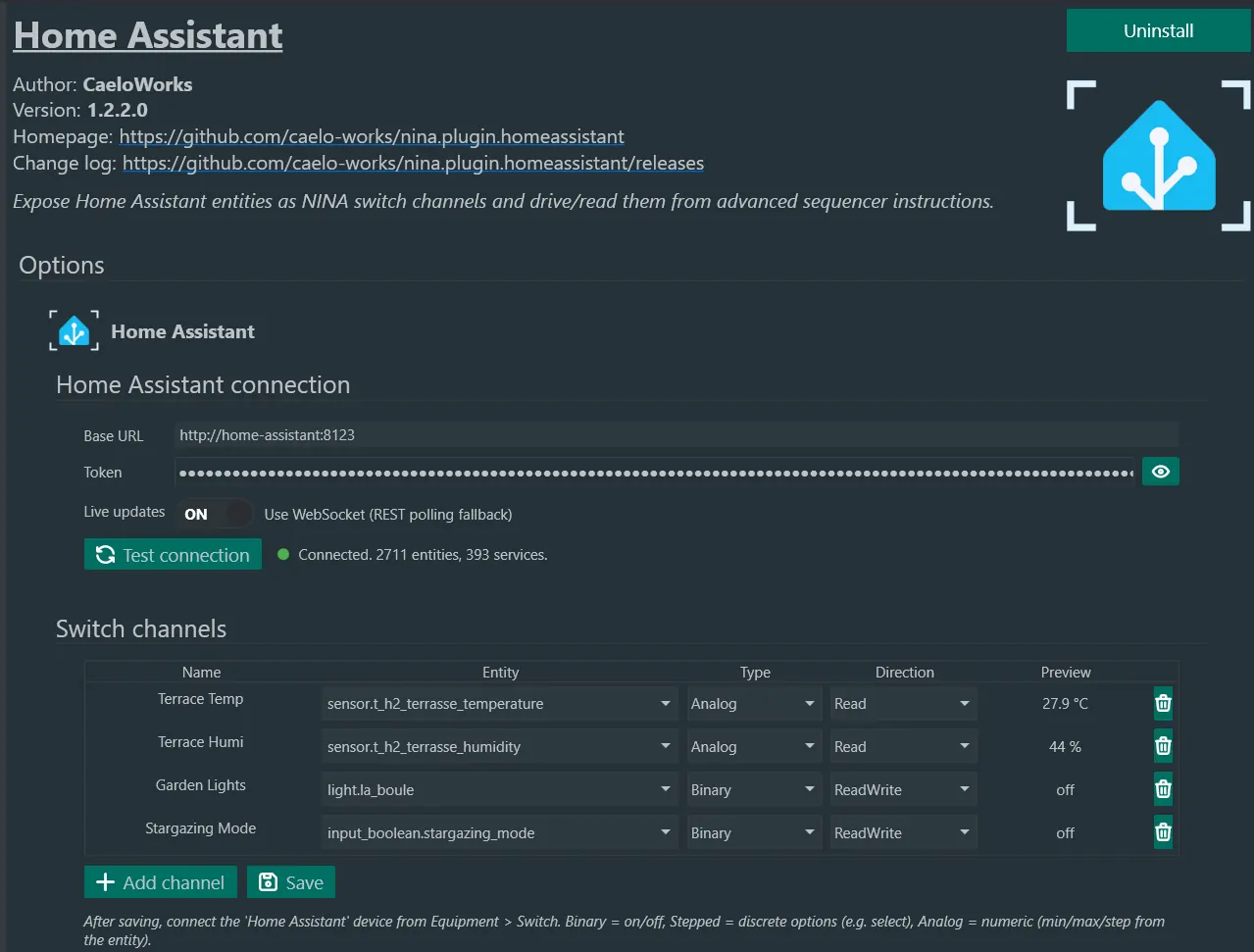
Task: Click the Preview column header
Action: (1066, 673)
